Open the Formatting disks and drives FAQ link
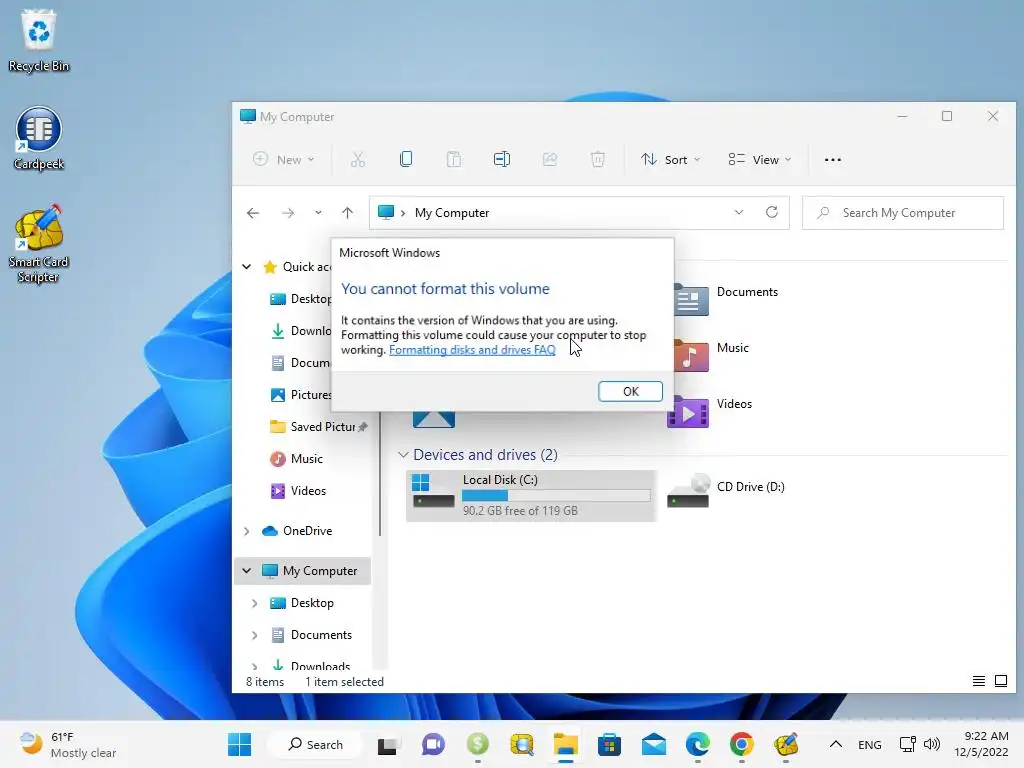Image resolution: width=1024 pixels, height=768 pixels. pyautogui.click(x=472, y=349)
